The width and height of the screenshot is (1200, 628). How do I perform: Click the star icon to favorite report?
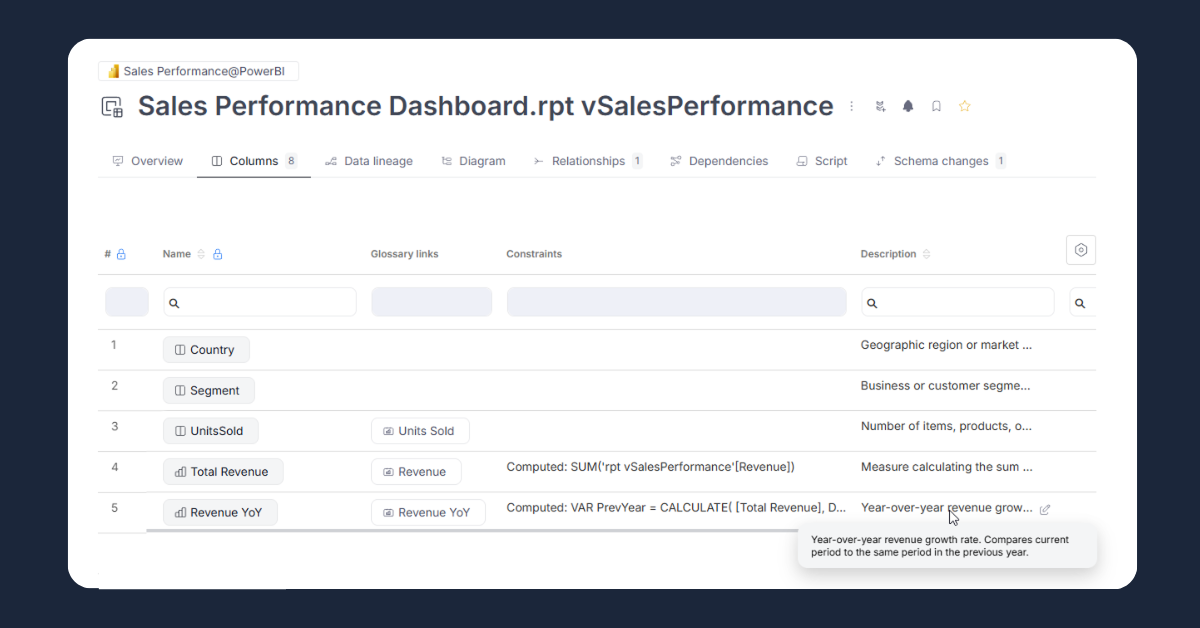pyautogui.click(x=965, y=106)
